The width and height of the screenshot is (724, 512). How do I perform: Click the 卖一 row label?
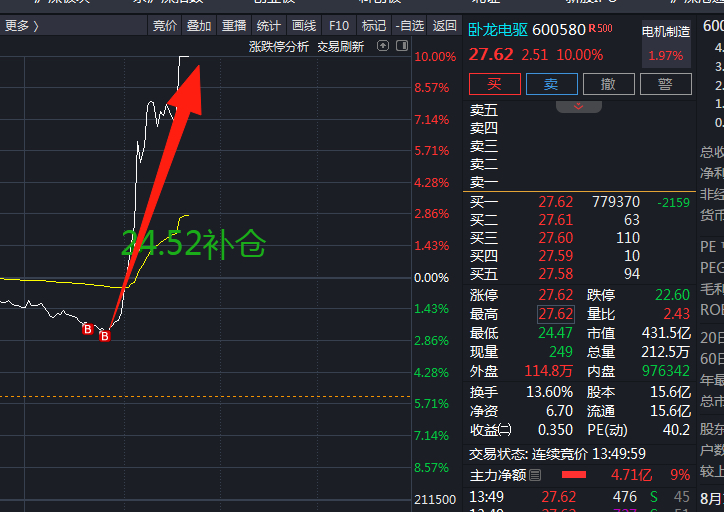coord(484,183)
